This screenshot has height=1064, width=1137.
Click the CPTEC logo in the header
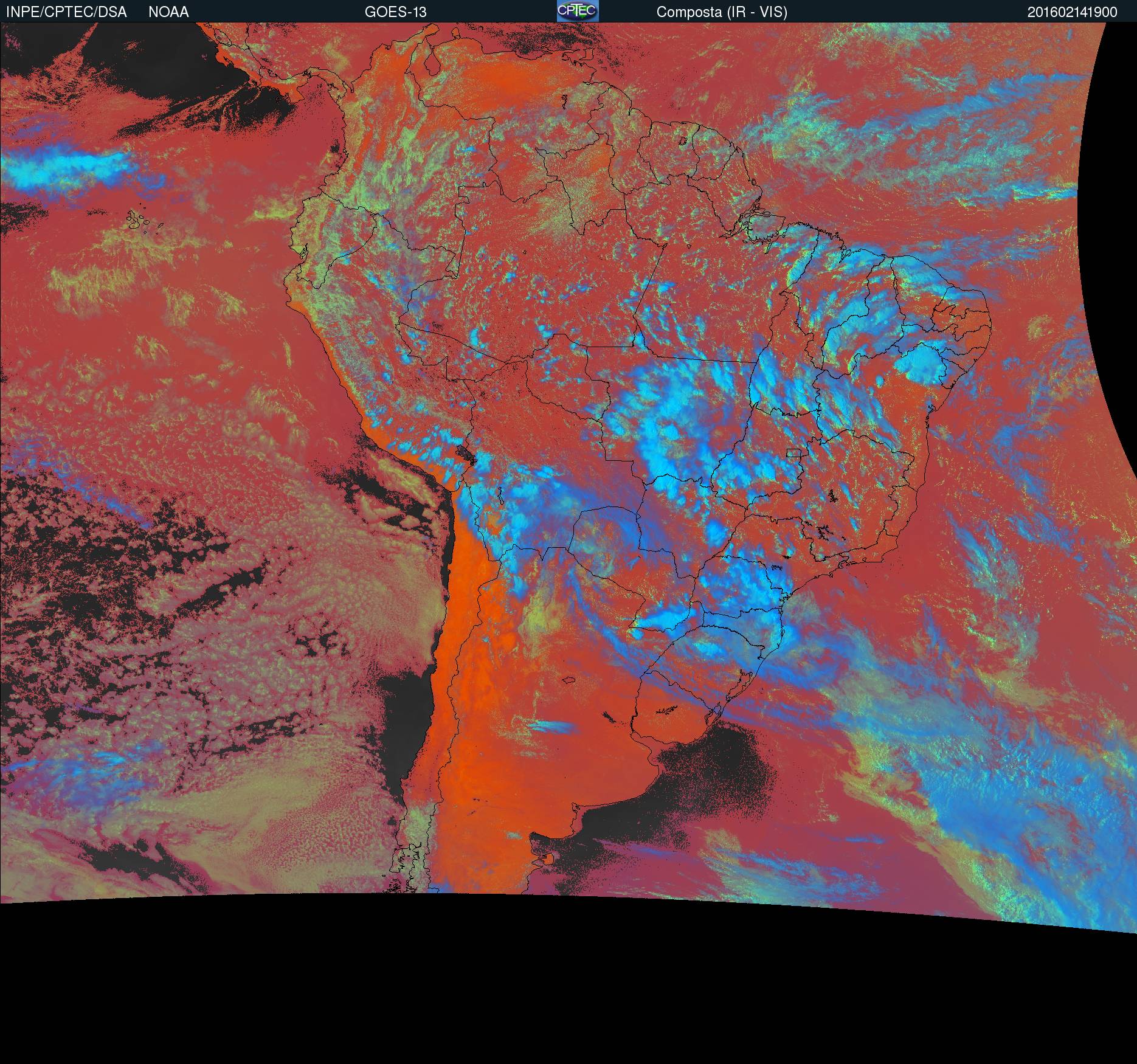click(578, 11)
